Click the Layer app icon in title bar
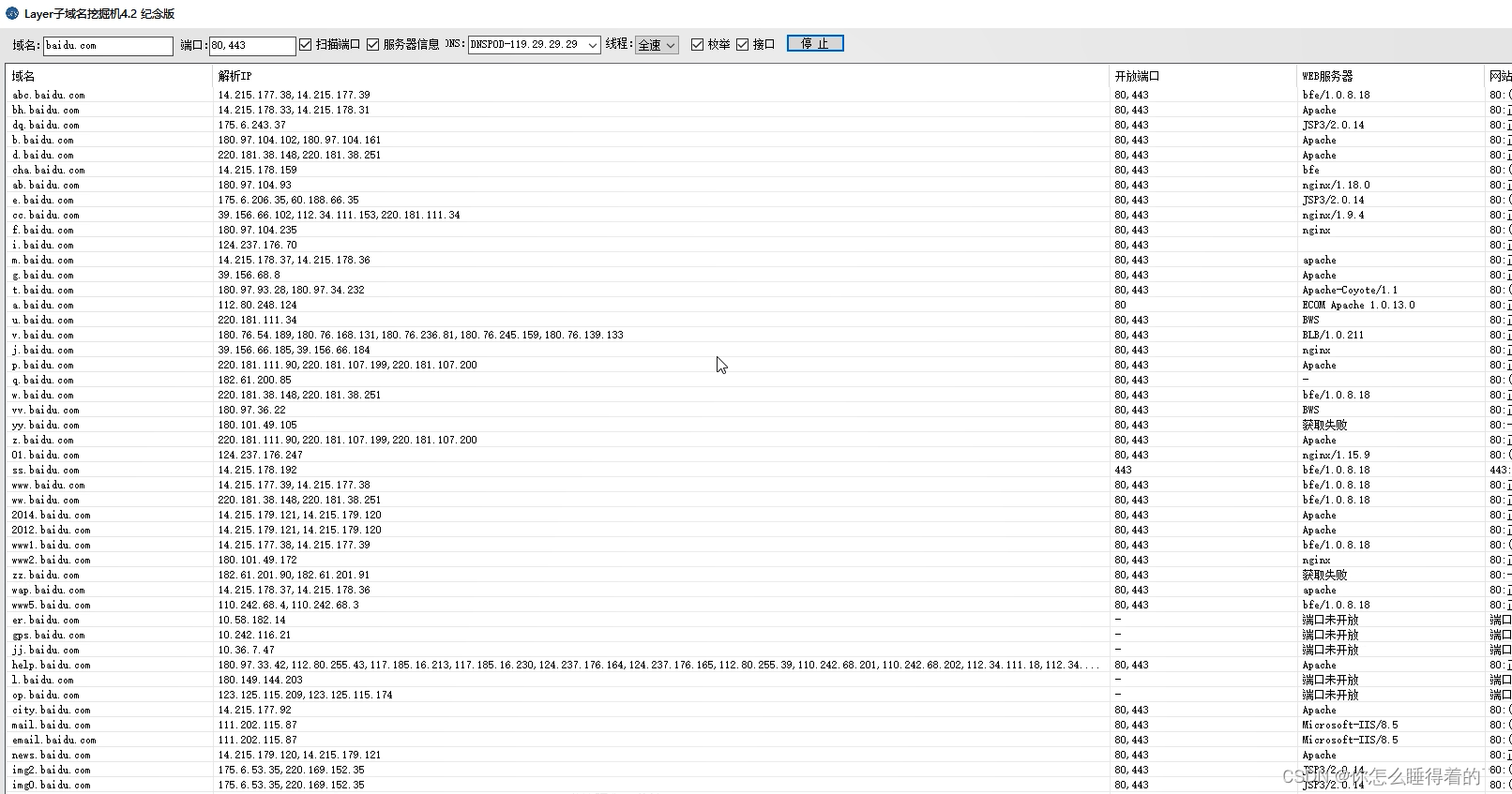The height and width of the screenshot is (794, 1512). 12,13
